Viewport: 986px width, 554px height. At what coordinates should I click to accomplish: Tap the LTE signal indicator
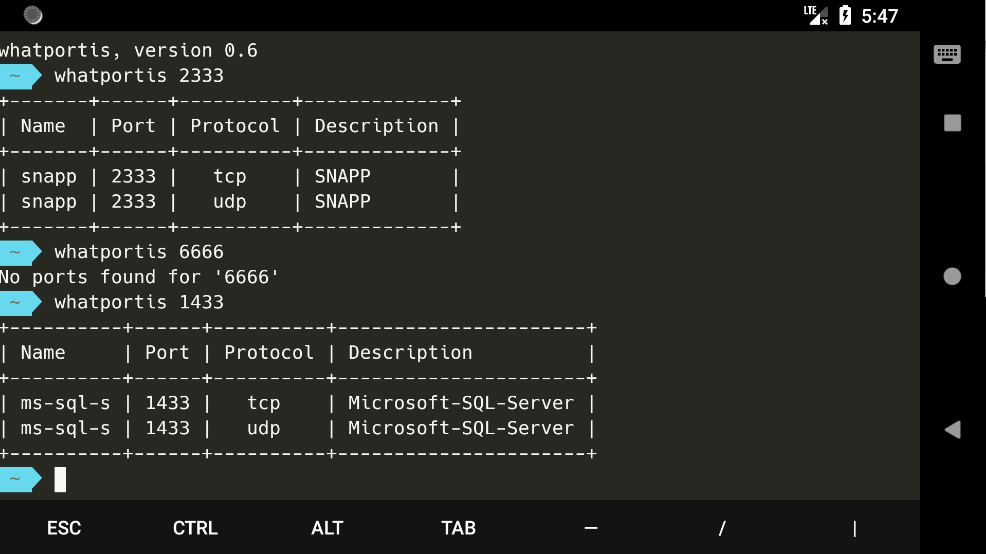coord(815,15)
